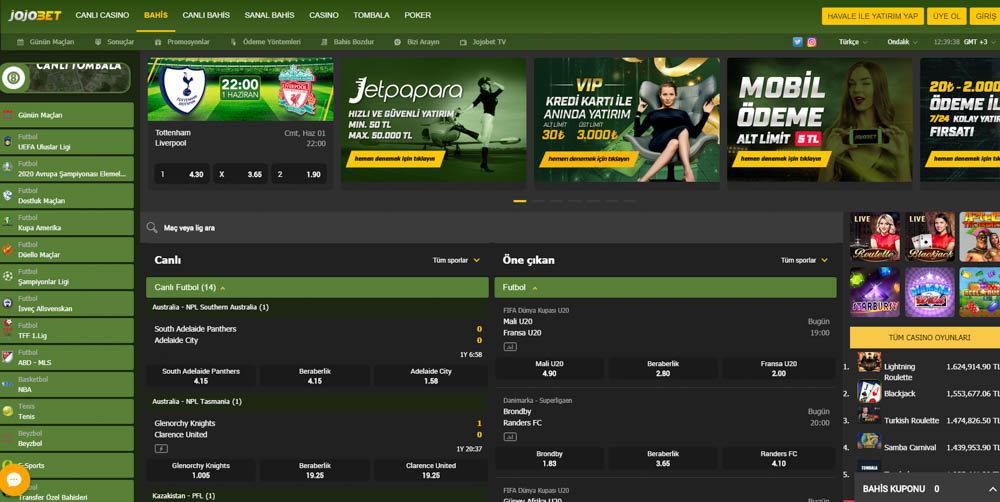The width and height of the screenshot is (1000, 502).
Task: Switch to Poker tab
Action: coord(418,15)
